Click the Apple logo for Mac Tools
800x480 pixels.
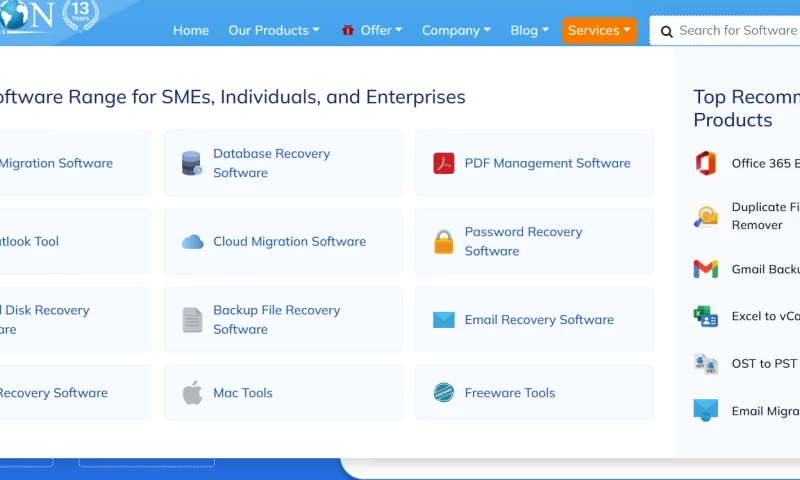192,393
